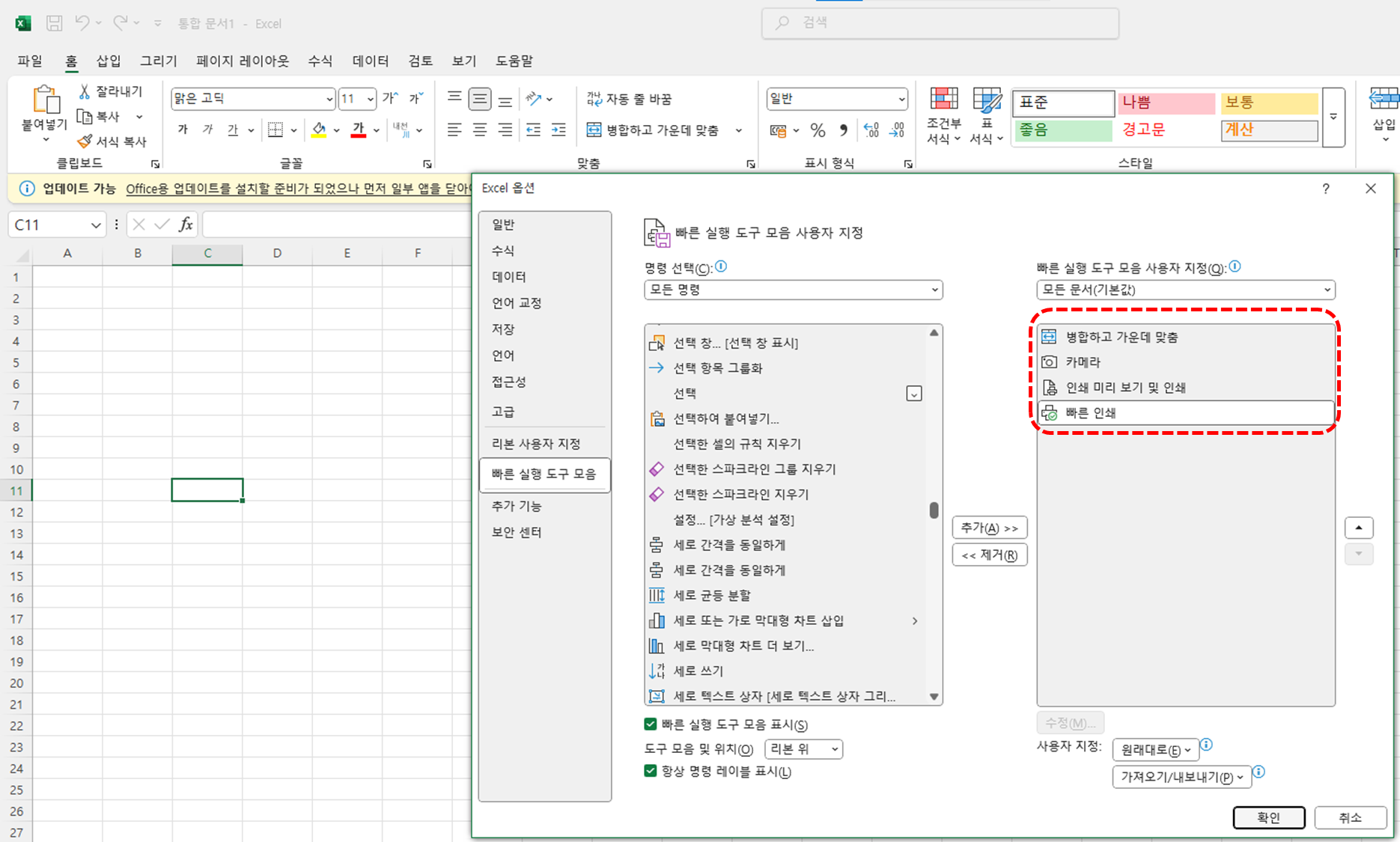Click the center horizontally align icon
The width and height of the screenshot is (1400, 842).
[x=480, y=130]
